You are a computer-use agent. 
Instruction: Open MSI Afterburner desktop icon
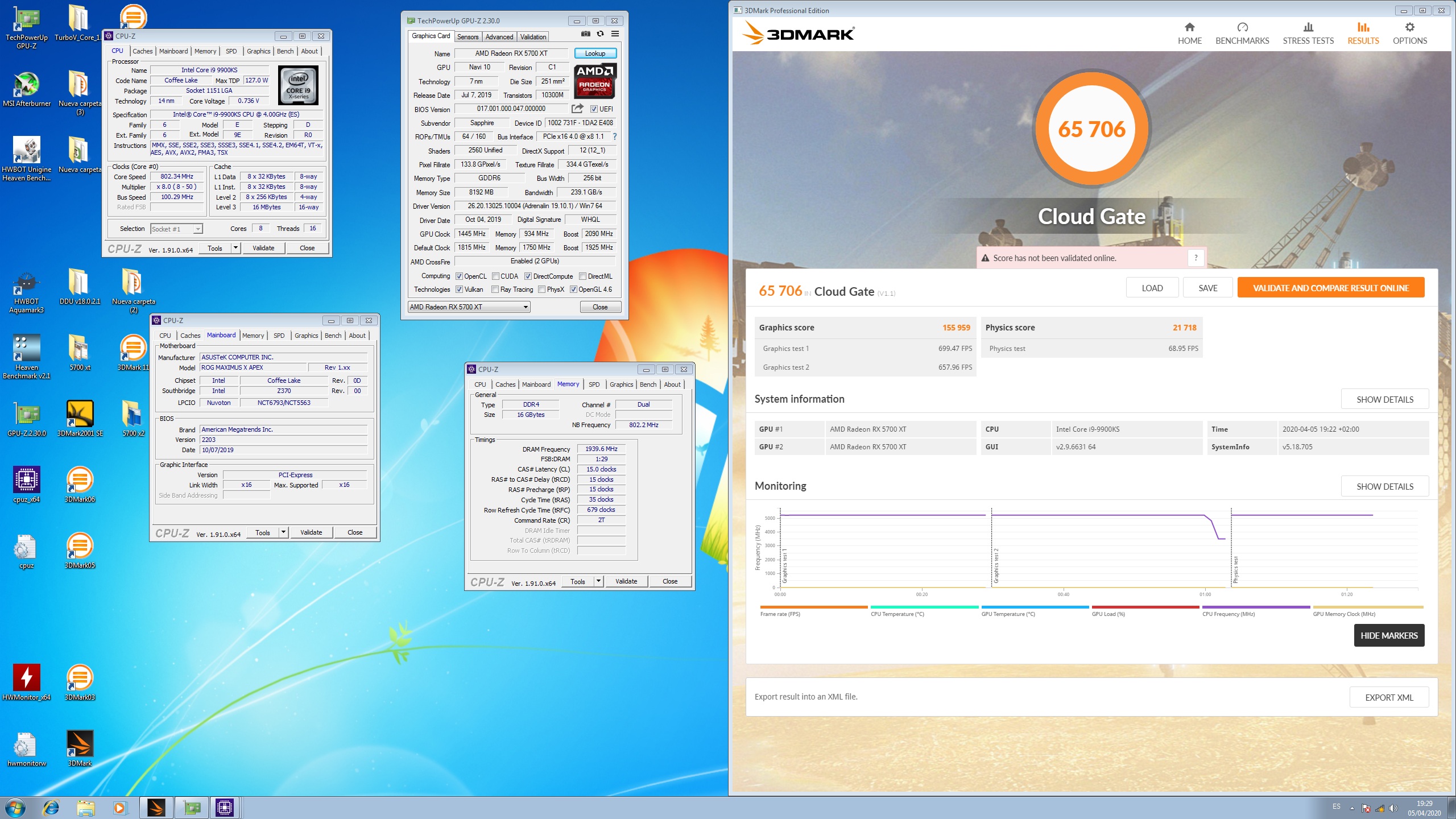[26, 90]
